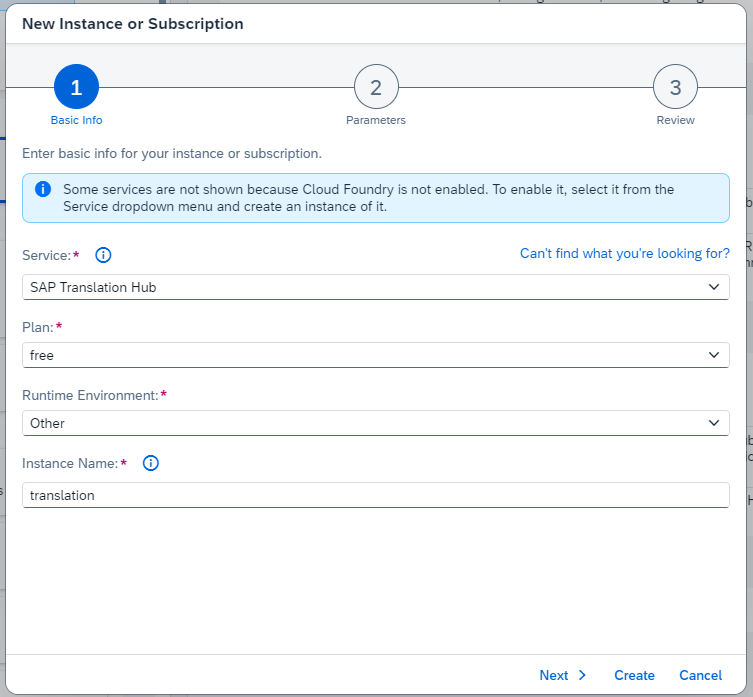Open 'Can't find what you're looking for?' link
This screenshot has height=697, width=753.
(x=625, y=254)
